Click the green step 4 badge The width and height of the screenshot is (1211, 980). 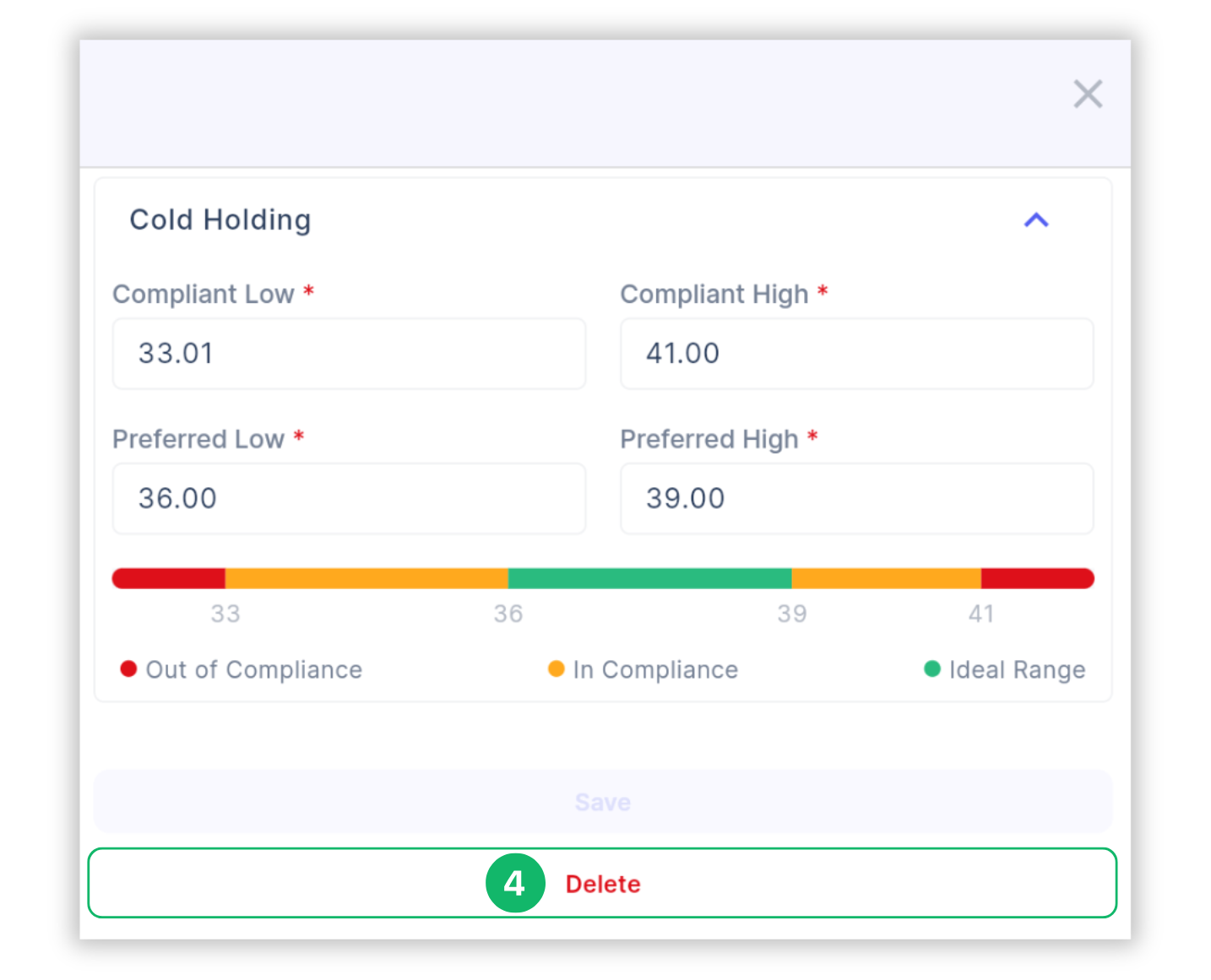[x=515, y=883]
